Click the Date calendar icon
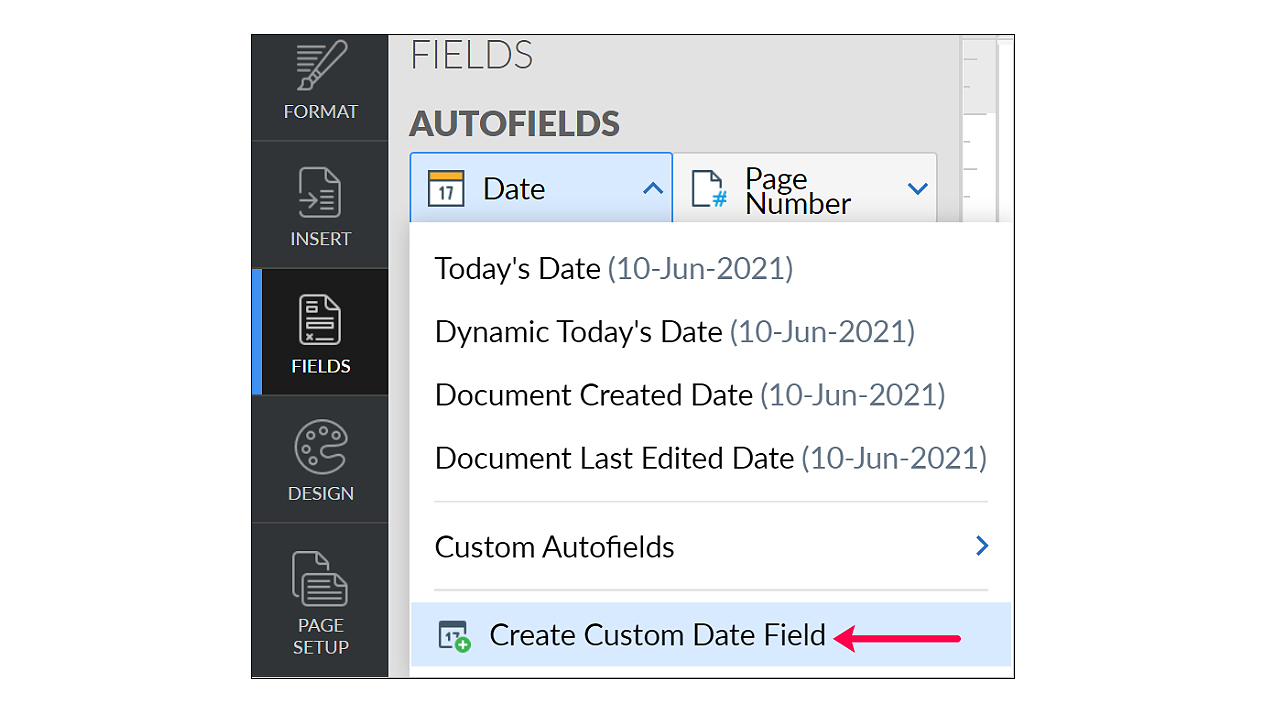 446,188
